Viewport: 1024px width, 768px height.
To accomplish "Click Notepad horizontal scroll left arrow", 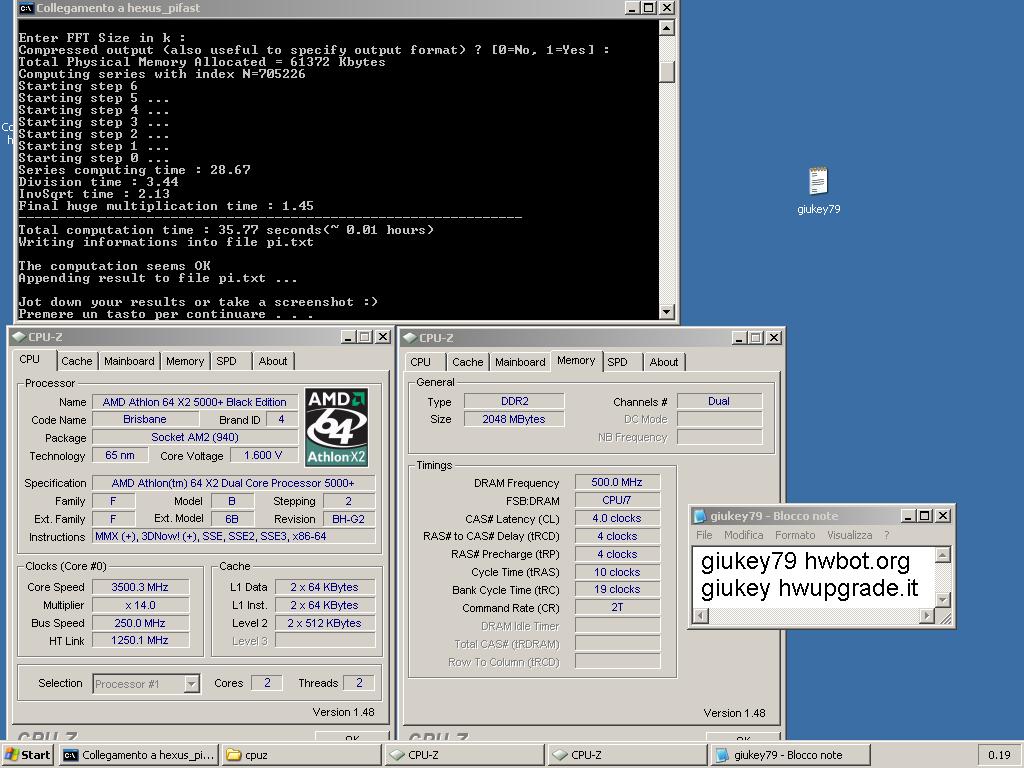I will click(700, 615).
